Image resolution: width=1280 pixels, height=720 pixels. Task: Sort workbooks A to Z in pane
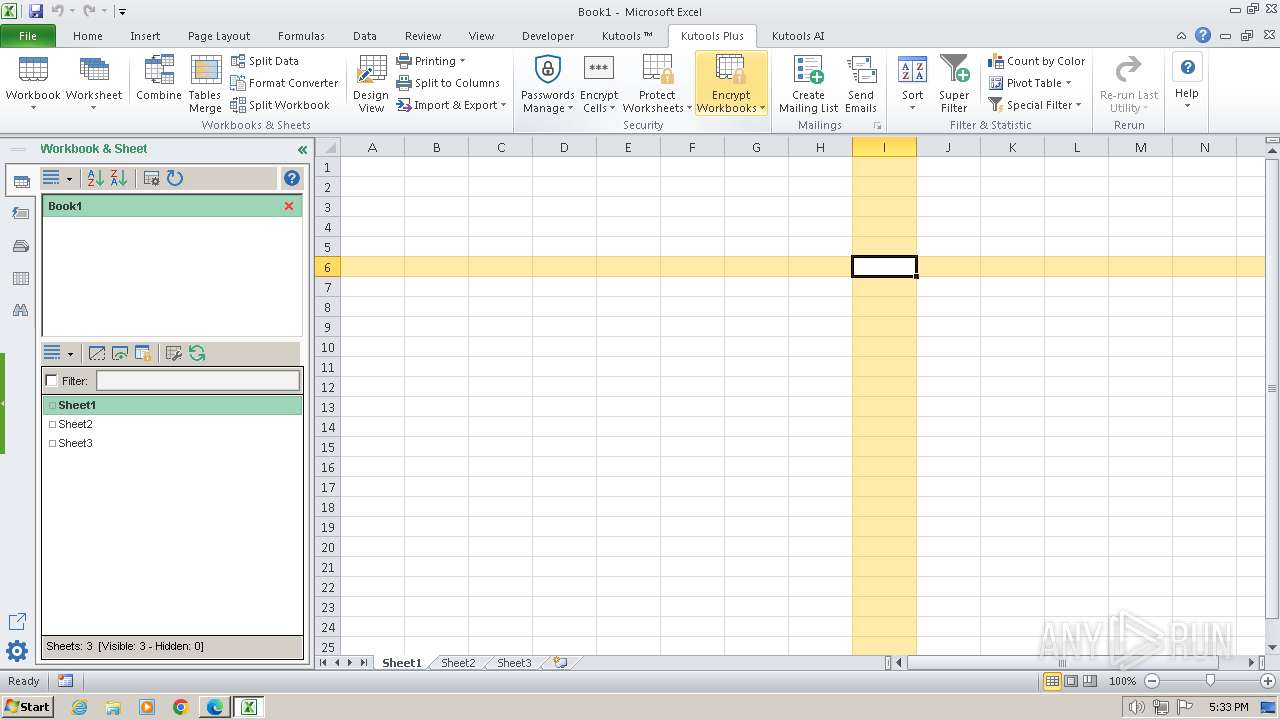pos(96,178)
